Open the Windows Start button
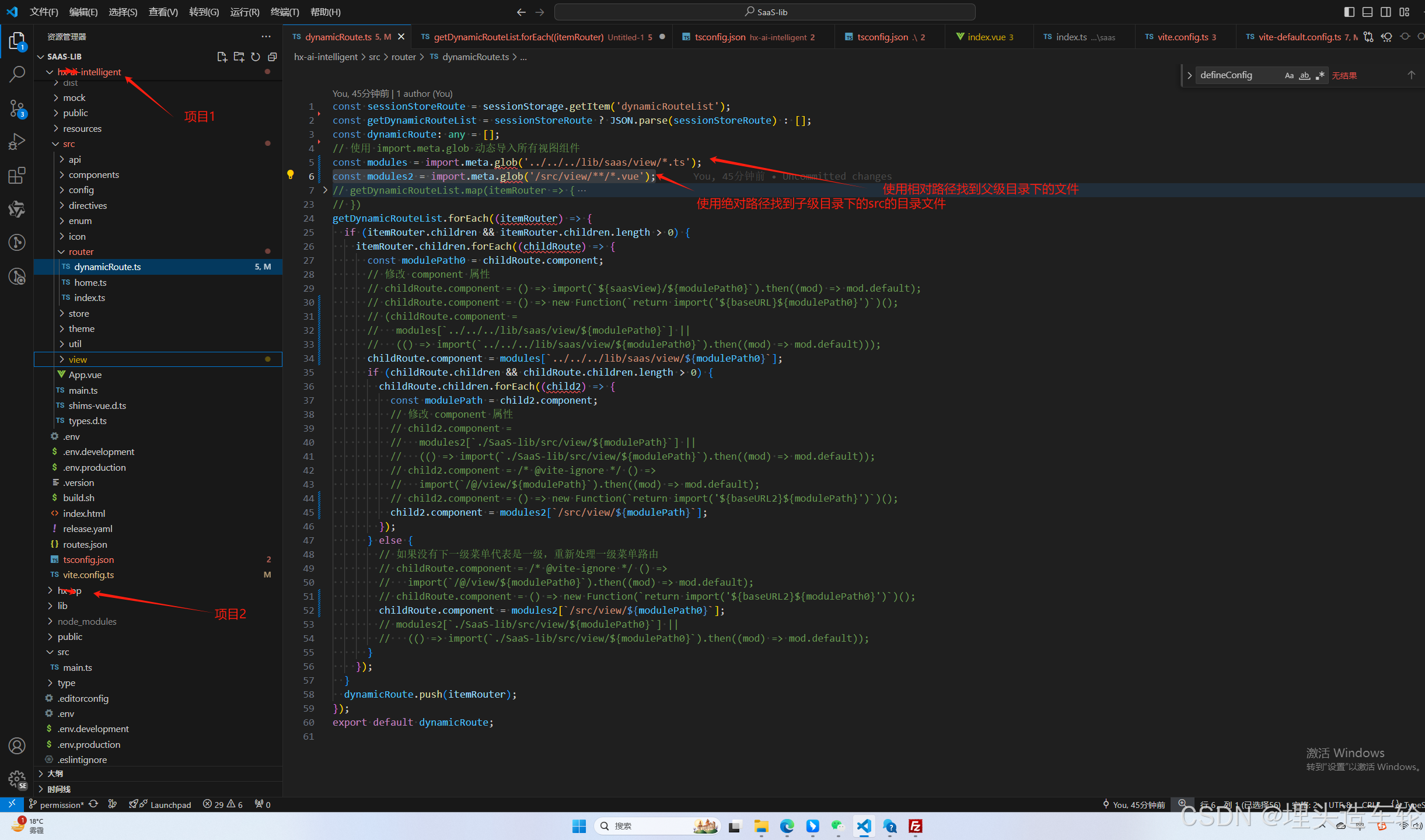The image size is (1425, 840). tap(579, 825)
